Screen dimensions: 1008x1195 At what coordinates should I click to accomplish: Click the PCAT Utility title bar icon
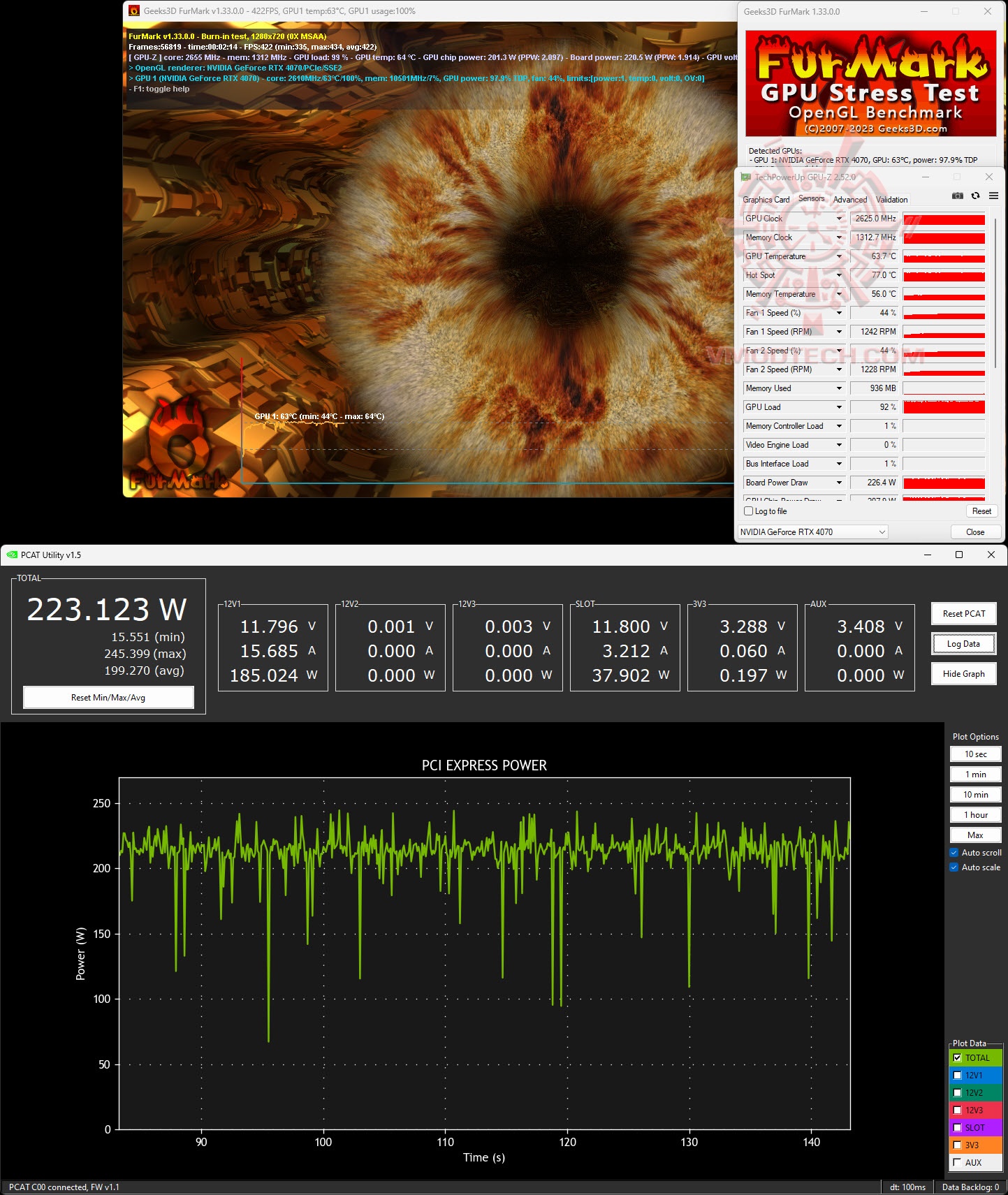point(12,555)
